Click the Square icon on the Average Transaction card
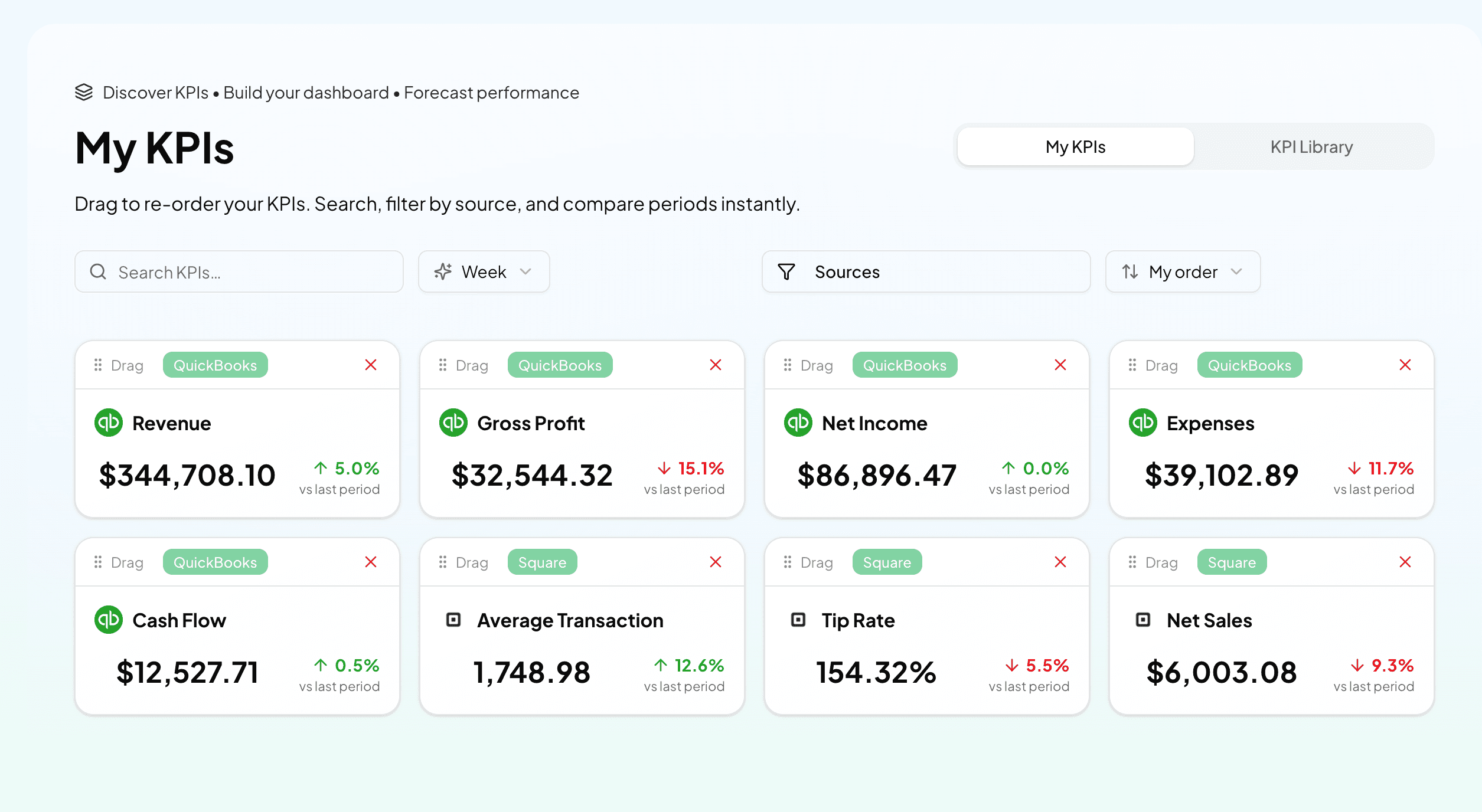The width and height of the screenshot is (1482, 812). click(453, 620)
